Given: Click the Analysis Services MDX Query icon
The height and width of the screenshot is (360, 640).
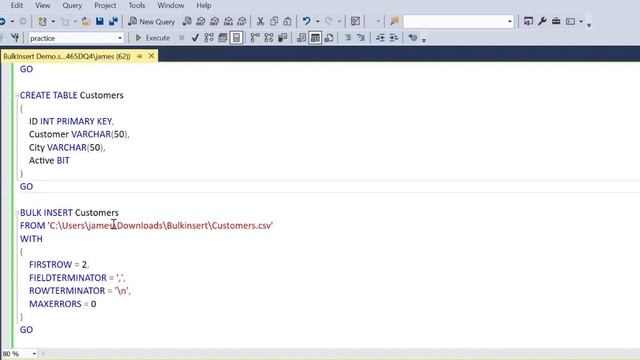Looking at the screenshot, I should point(200,21).
